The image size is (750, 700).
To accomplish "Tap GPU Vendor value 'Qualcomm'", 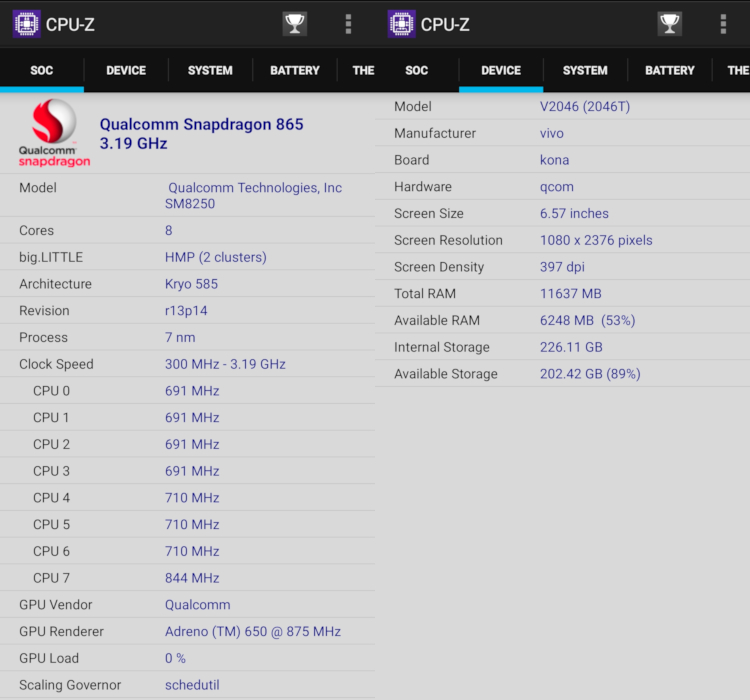I will click(x=198, y=605).
